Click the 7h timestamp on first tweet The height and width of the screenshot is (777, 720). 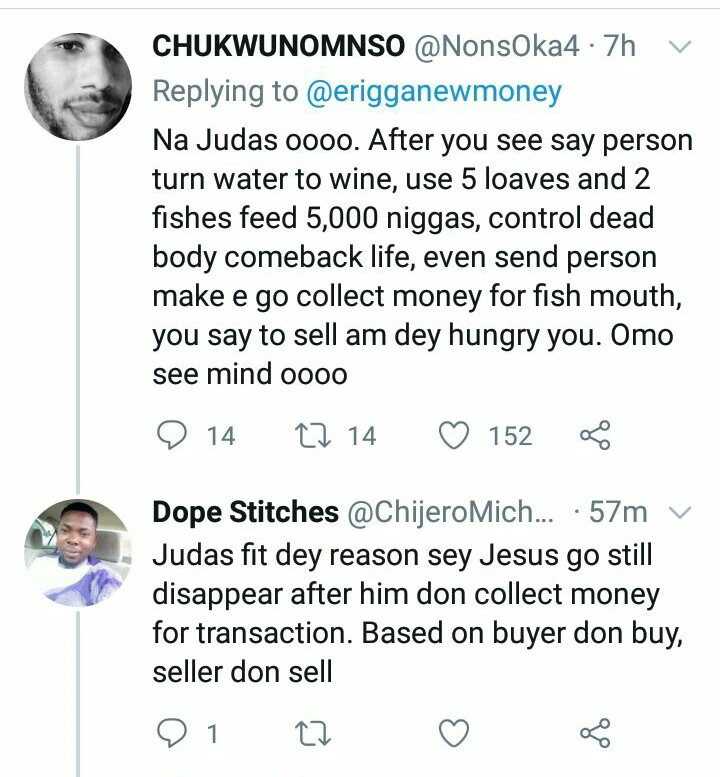pos(620,46)
